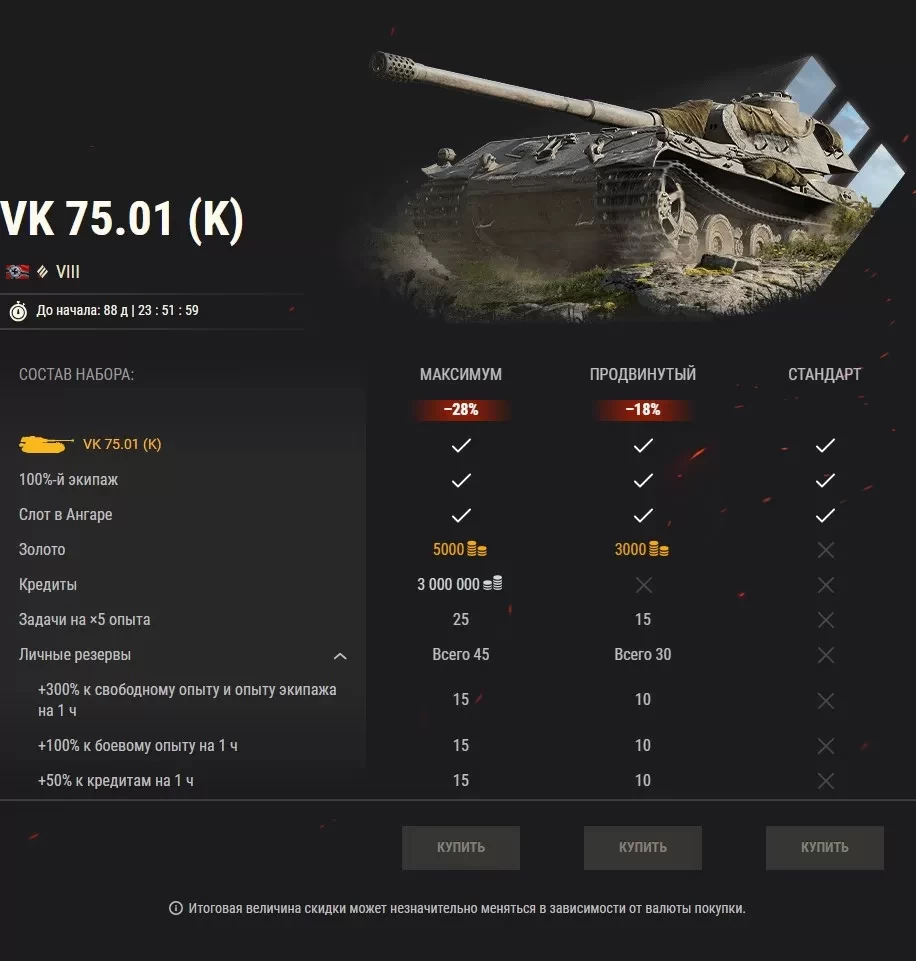Click the silver credits icon beside 3 000 000

[x=492, y=583]
